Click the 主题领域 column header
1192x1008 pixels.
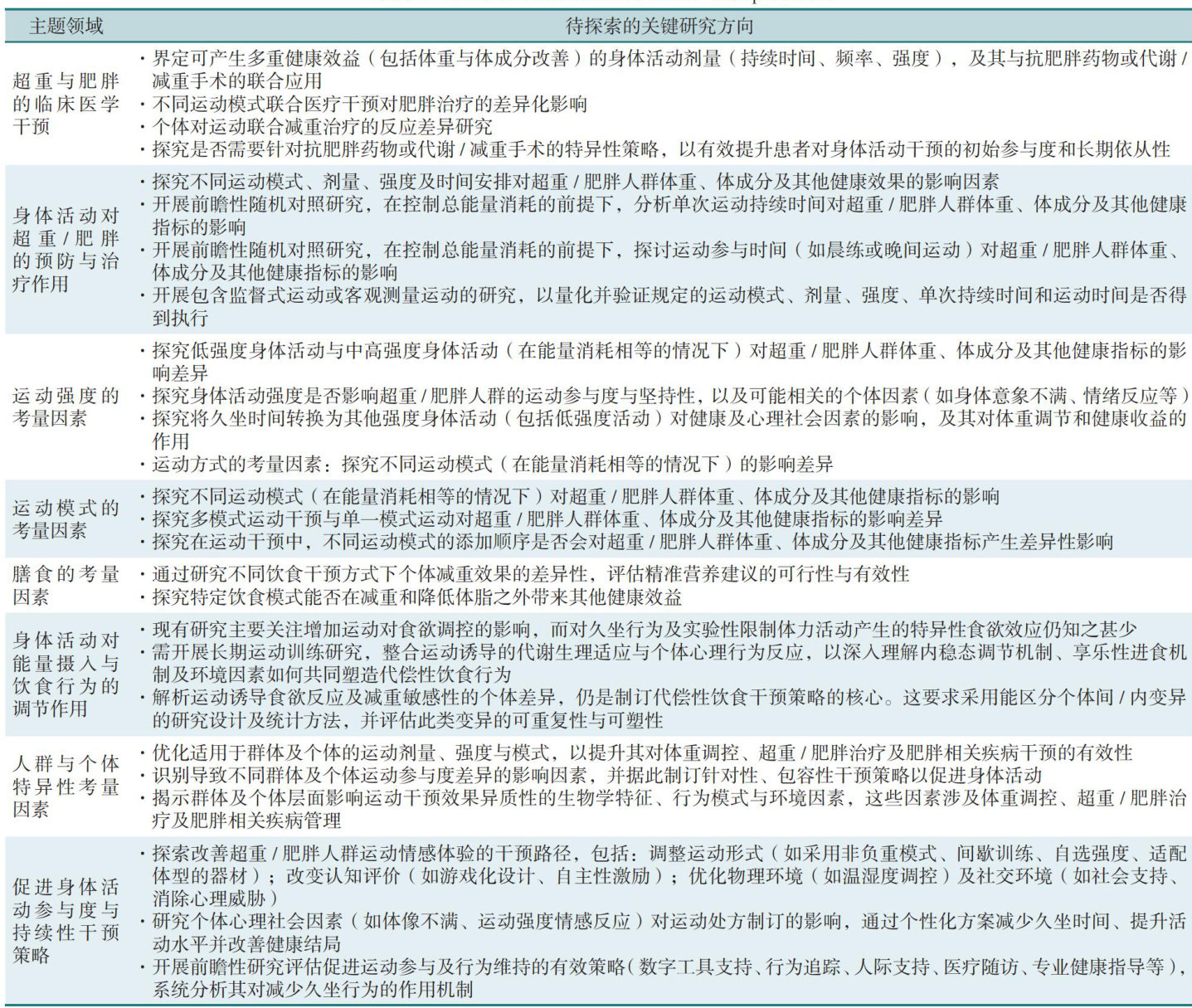tap(66, 27)
